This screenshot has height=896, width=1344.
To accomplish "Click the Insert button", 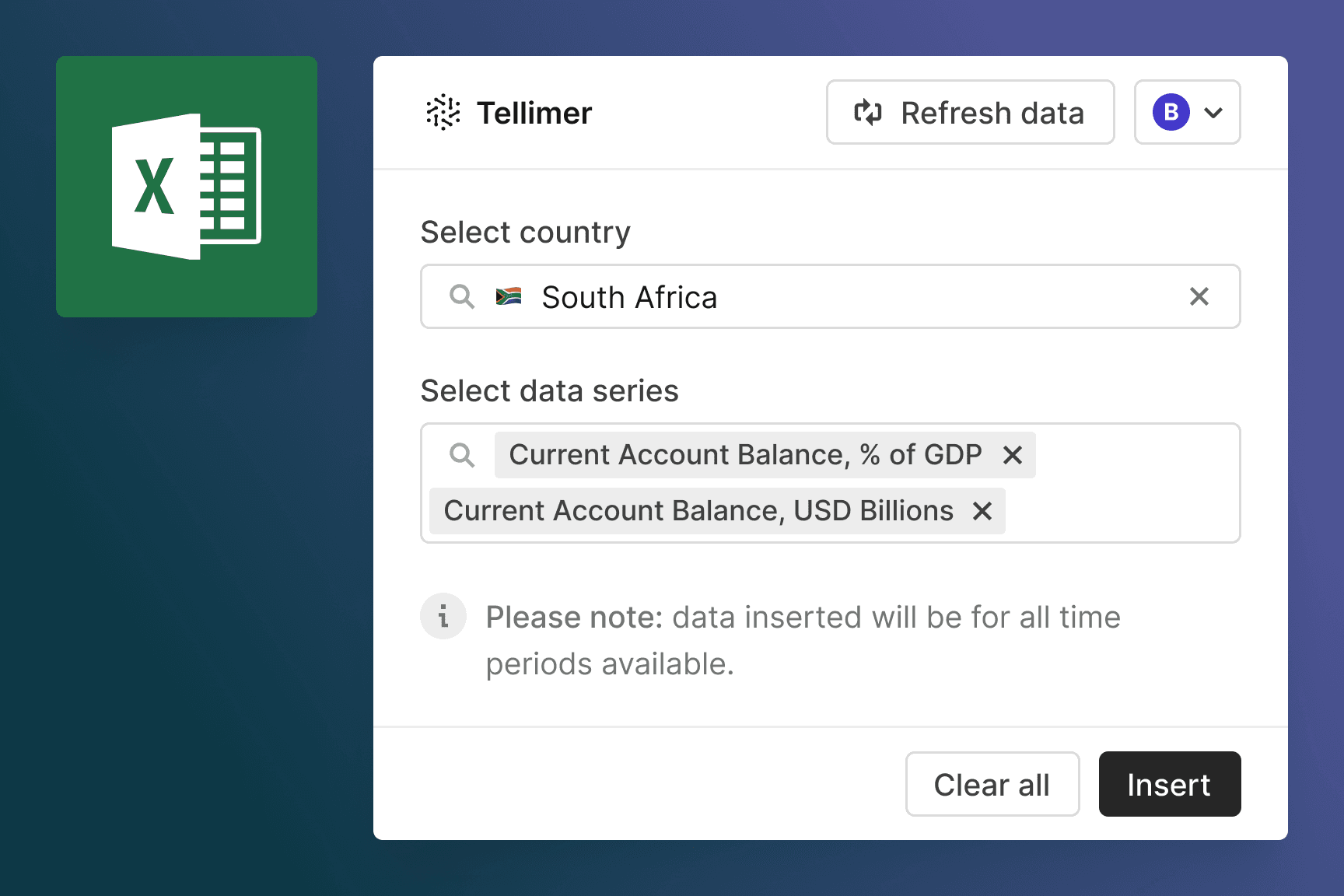I will coord(1170,784).
